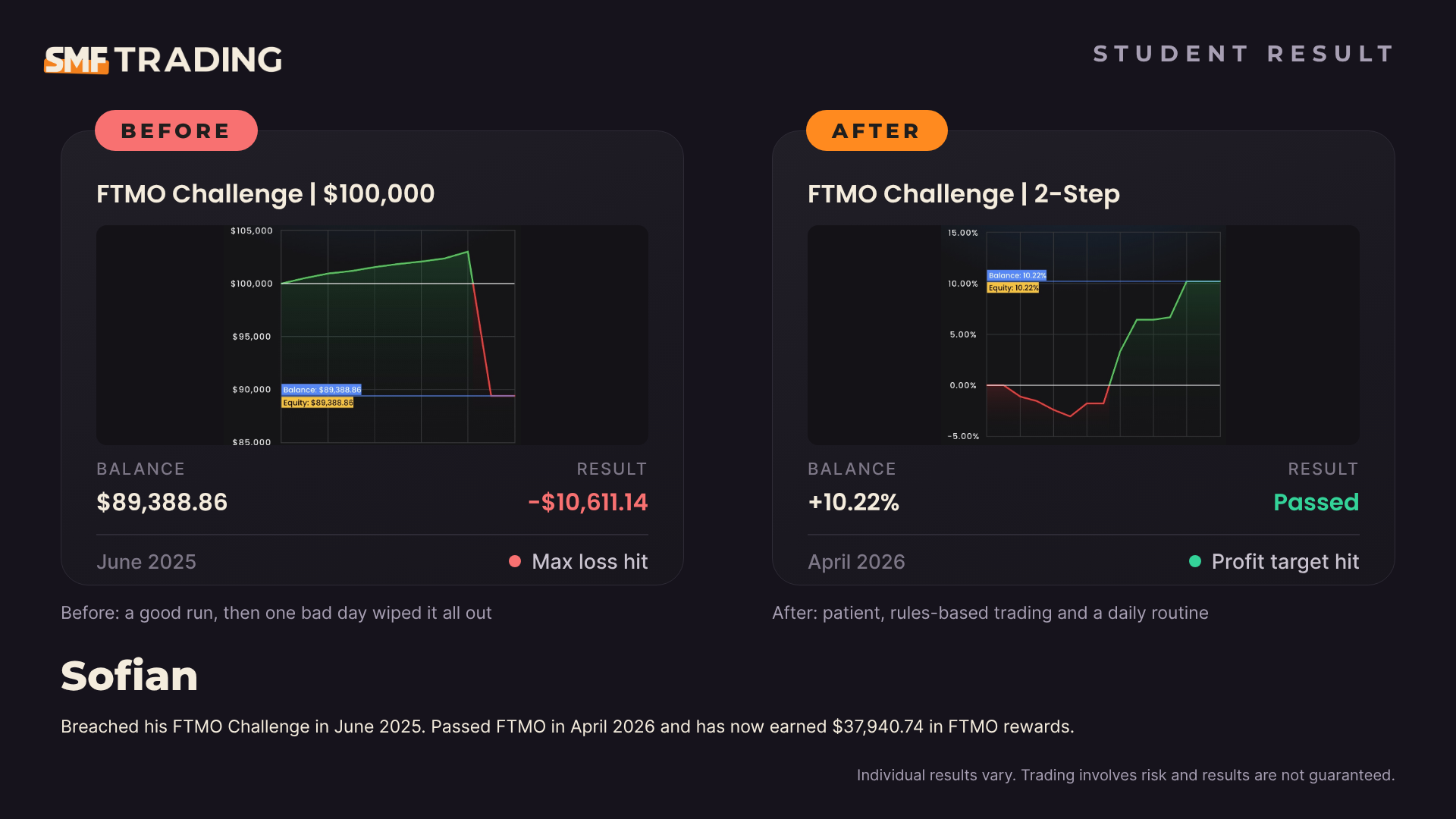Click the +10.22% balance value
1456x819 pixels.
854,502
